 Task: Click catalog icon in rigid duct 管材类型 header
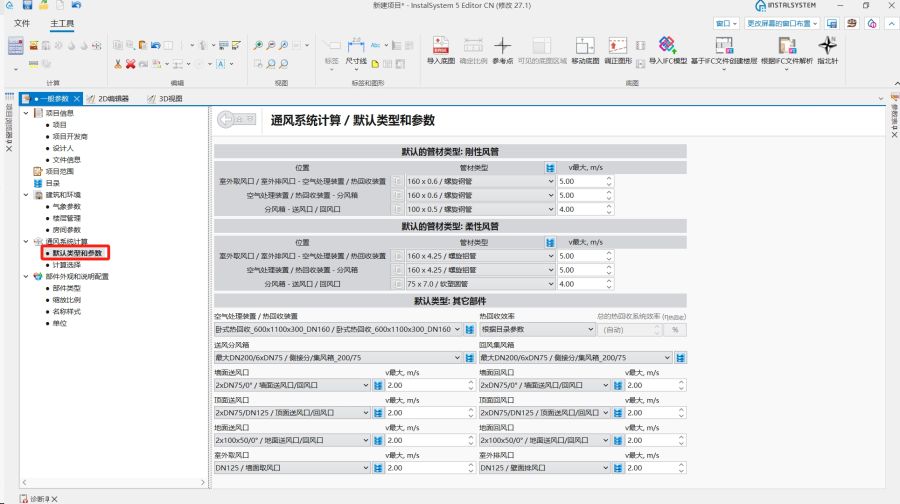click(x=550, y=167)
